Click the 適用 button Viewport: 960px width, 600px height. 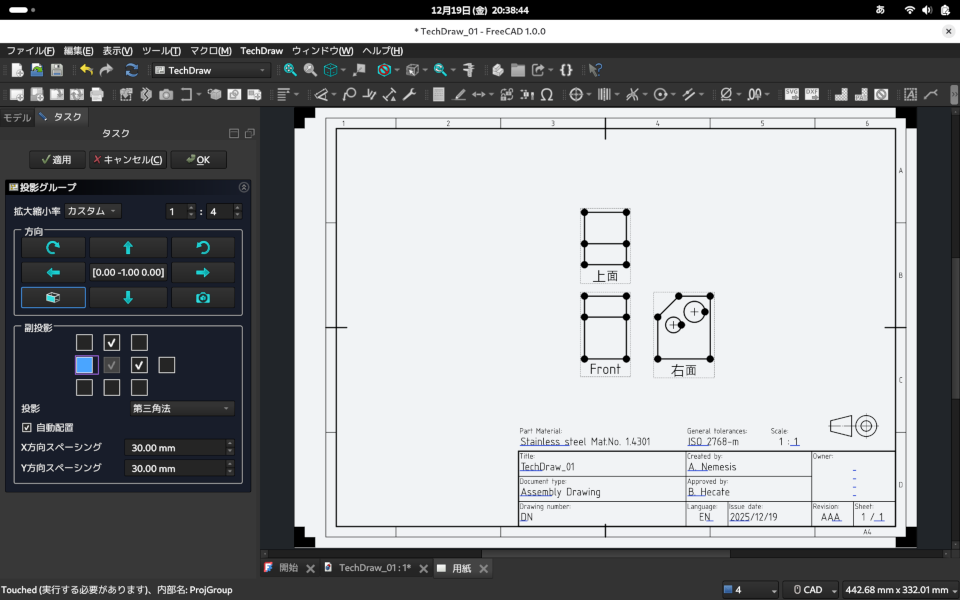pyautogui.click(x=56, y=160)
